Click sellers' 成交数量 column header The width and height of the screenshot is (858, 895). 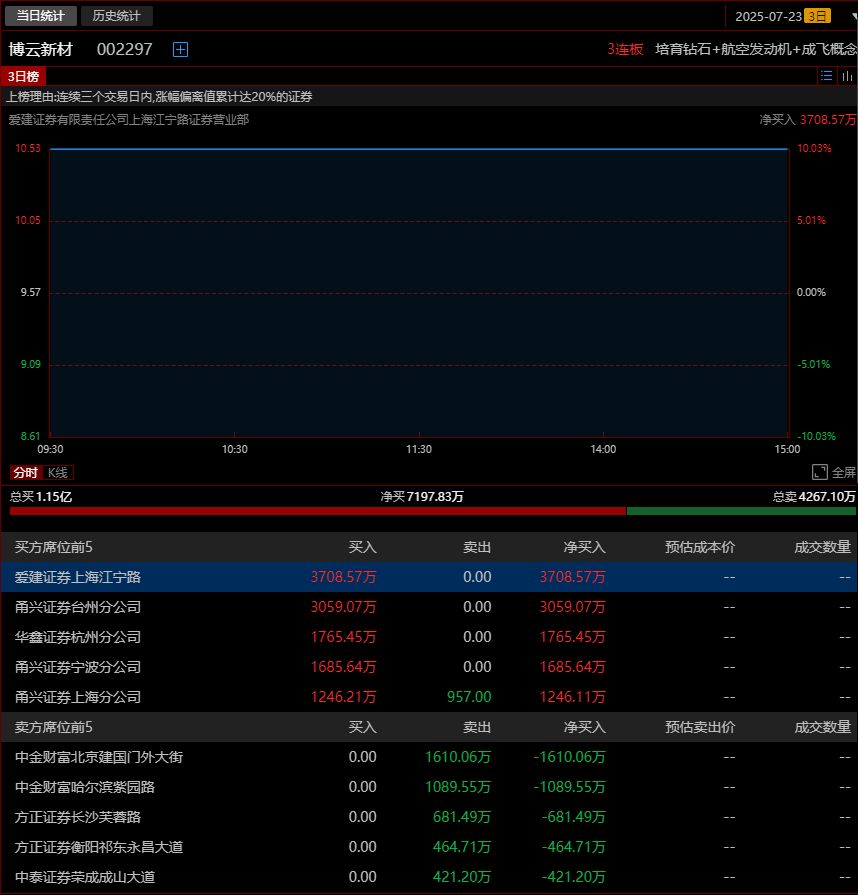coord(823,727)
